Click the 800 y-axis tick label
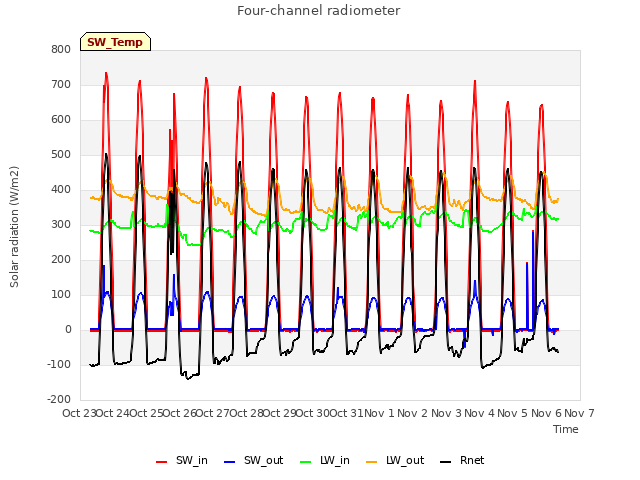Screen dimensions: 640x480 tap(61, 49)
